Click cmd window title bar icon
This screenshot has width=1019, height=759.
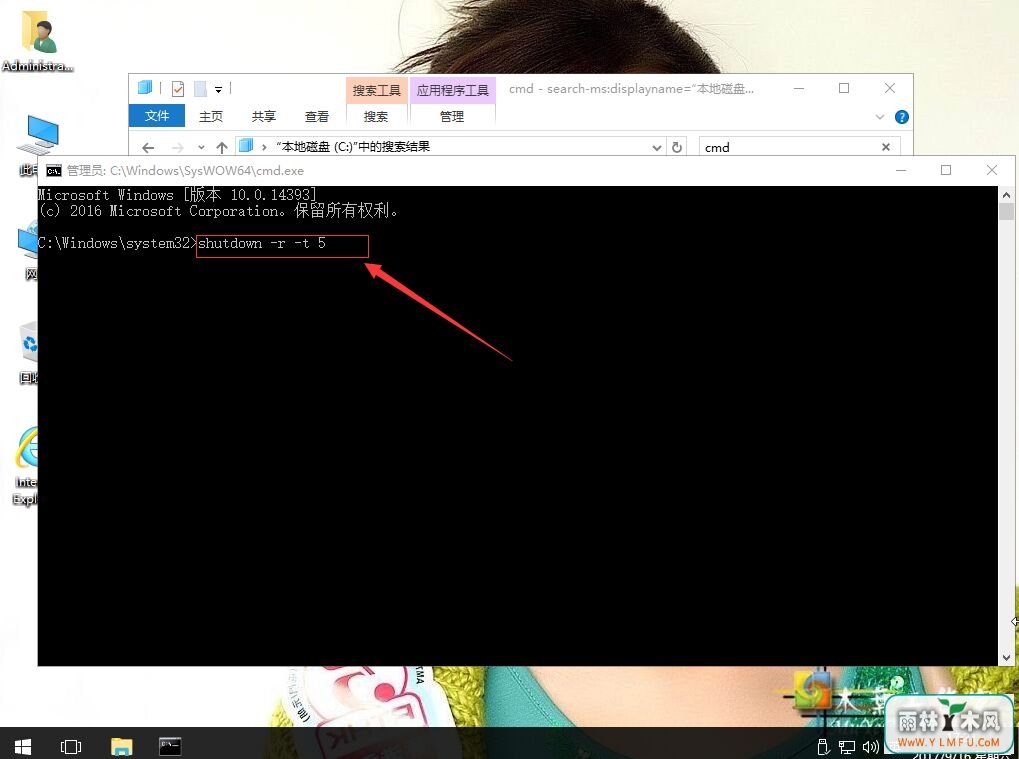(x=54, y=171)
